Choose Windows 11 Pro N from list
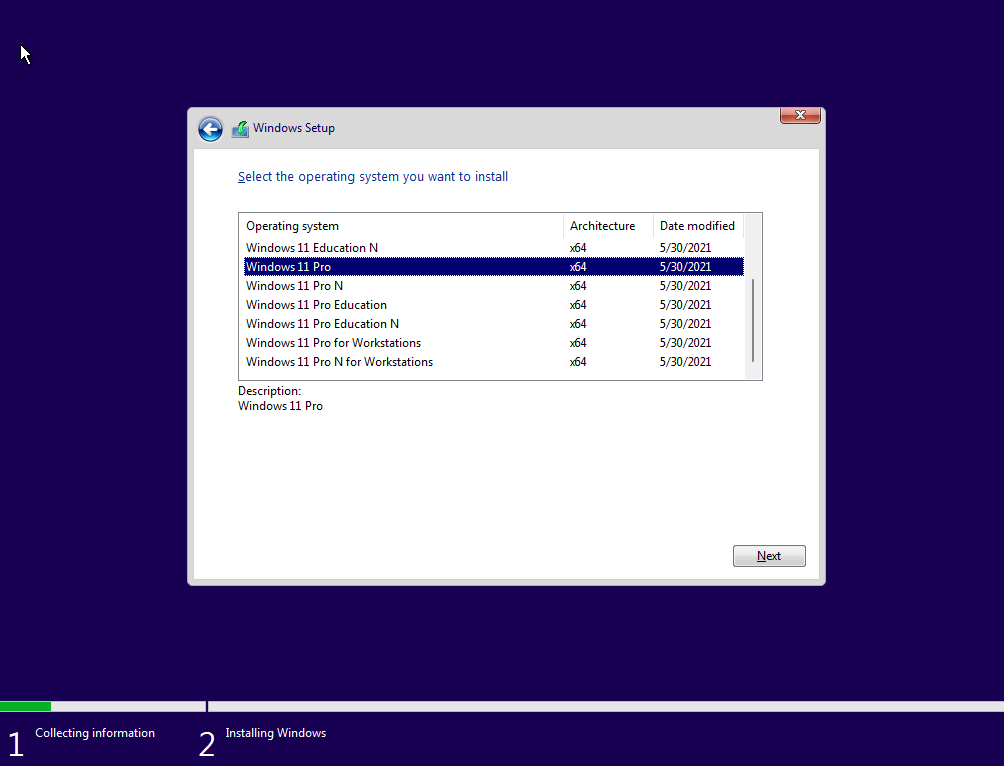Image resolution: width=1004 pixels, height=766 pixels. [295, 286]
